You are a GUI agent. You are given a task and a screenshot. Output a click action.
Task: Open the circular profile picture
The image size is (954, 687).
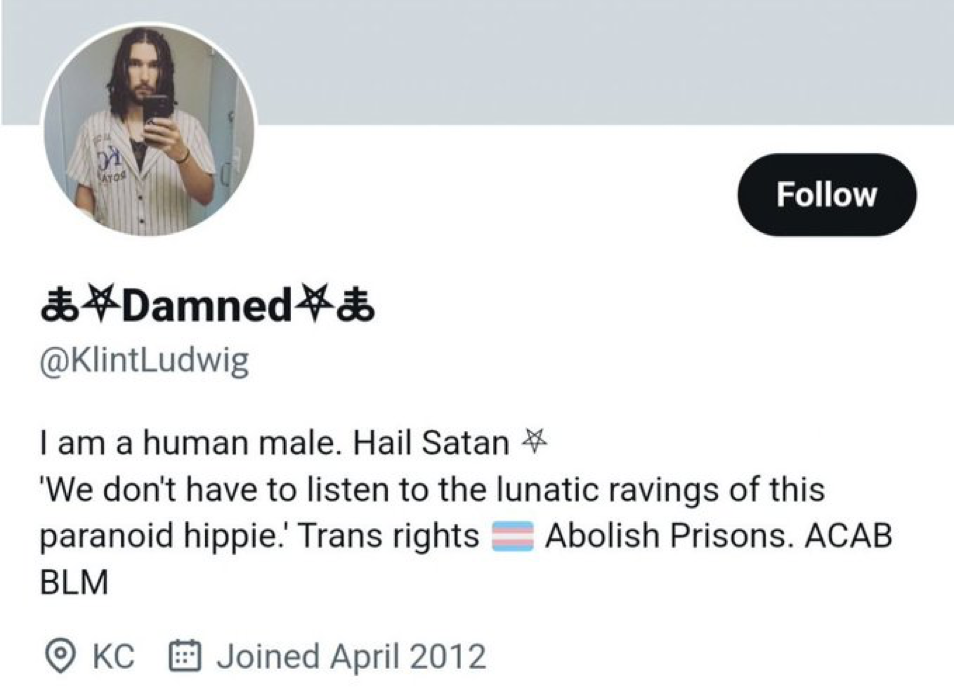click(x=148, y=130)
